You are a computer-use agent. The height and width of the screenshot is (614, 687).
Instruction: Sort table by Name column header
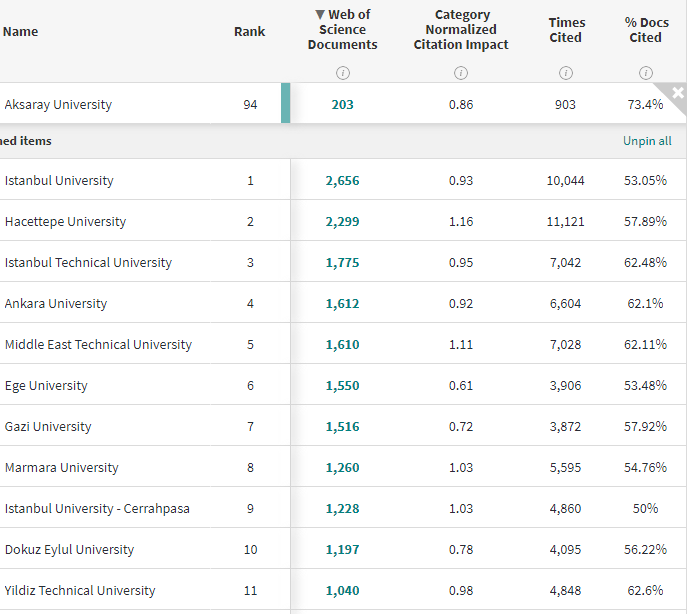pos(21,31)
